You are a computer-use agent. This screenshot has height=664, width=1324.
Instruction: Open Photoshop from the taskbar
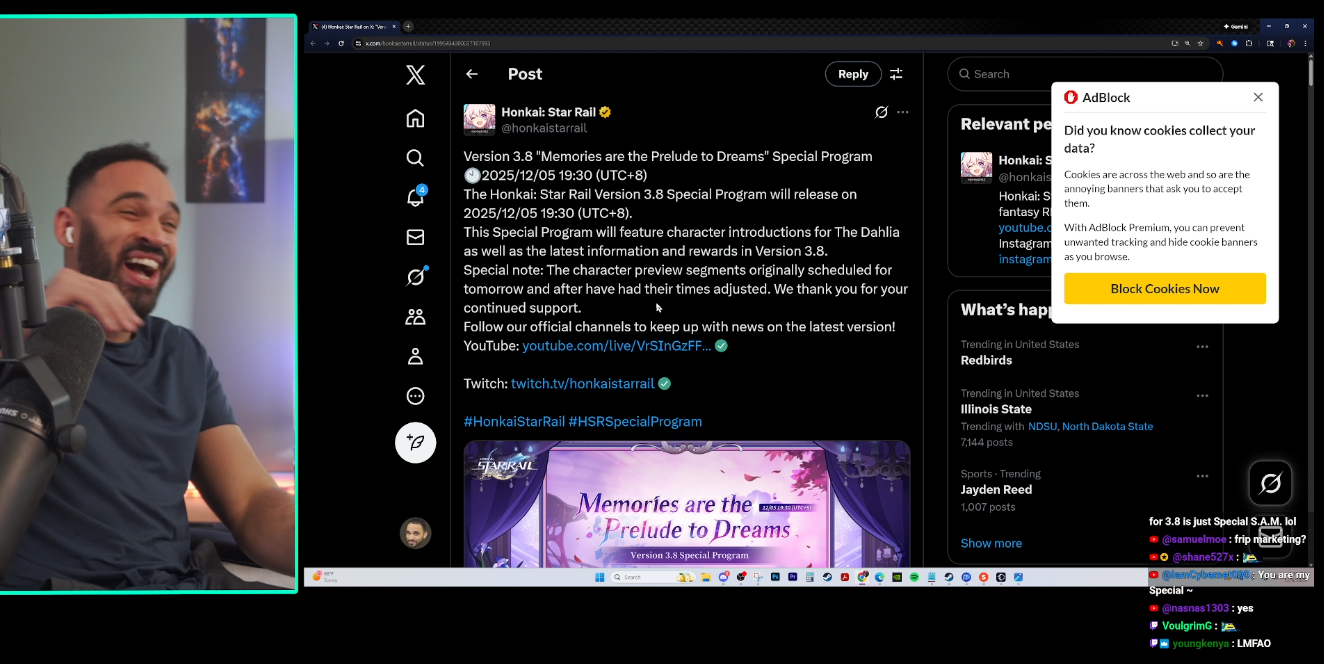pyautogui.click(x=775, y=577)
